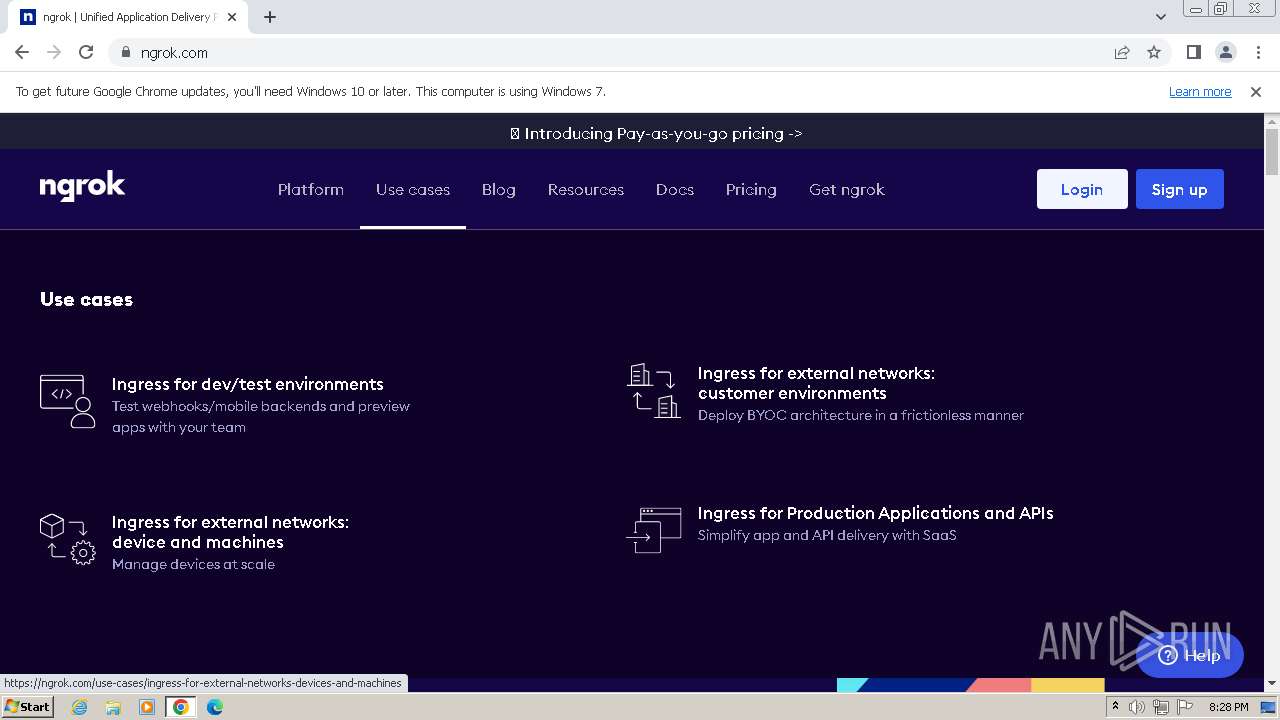
Task: Click the Action Center flag icon
Action: (1184, 707)
